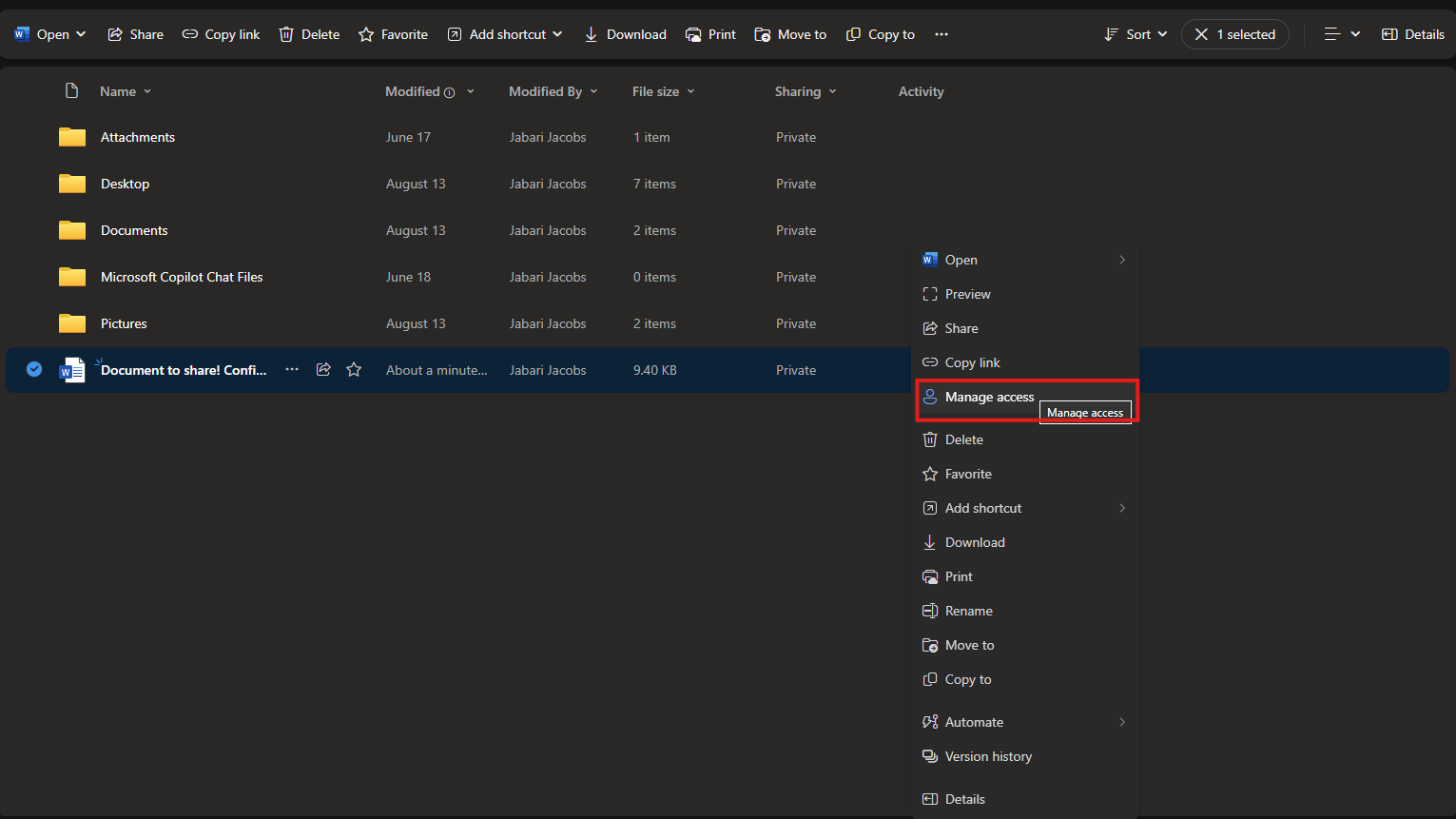Choose Version history from the context menu
The width and height of the screenshot is (1456, 819).
988,757
